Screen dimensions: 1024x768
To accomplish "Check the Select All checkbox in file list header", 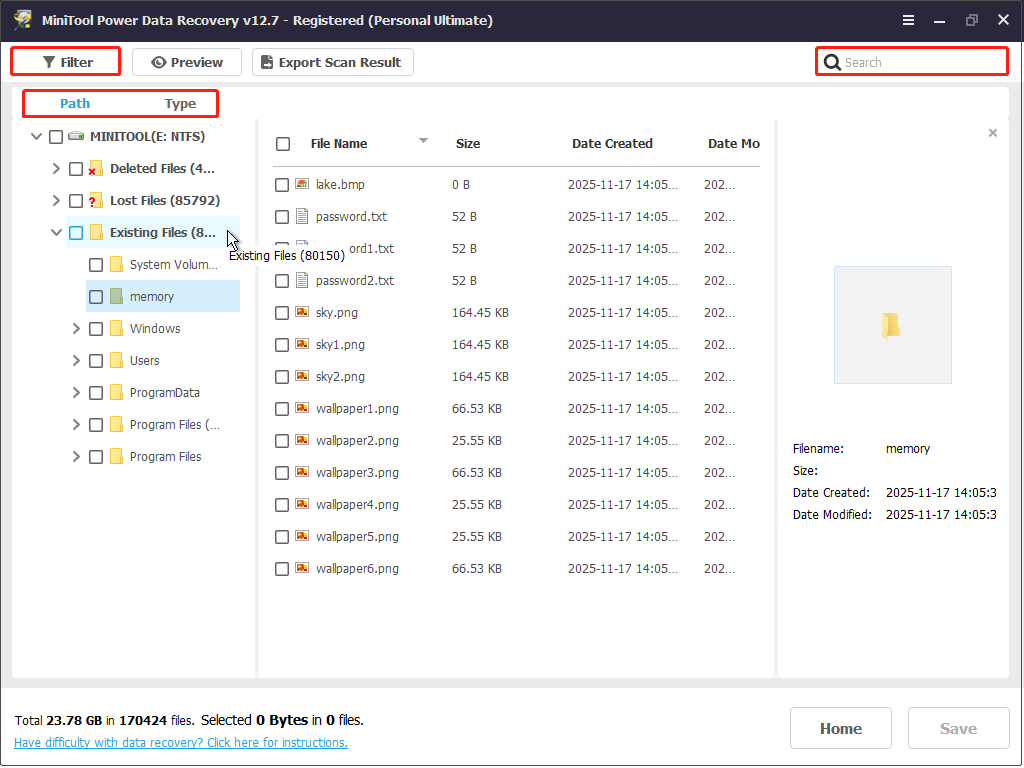I will (x=281, y=142).
